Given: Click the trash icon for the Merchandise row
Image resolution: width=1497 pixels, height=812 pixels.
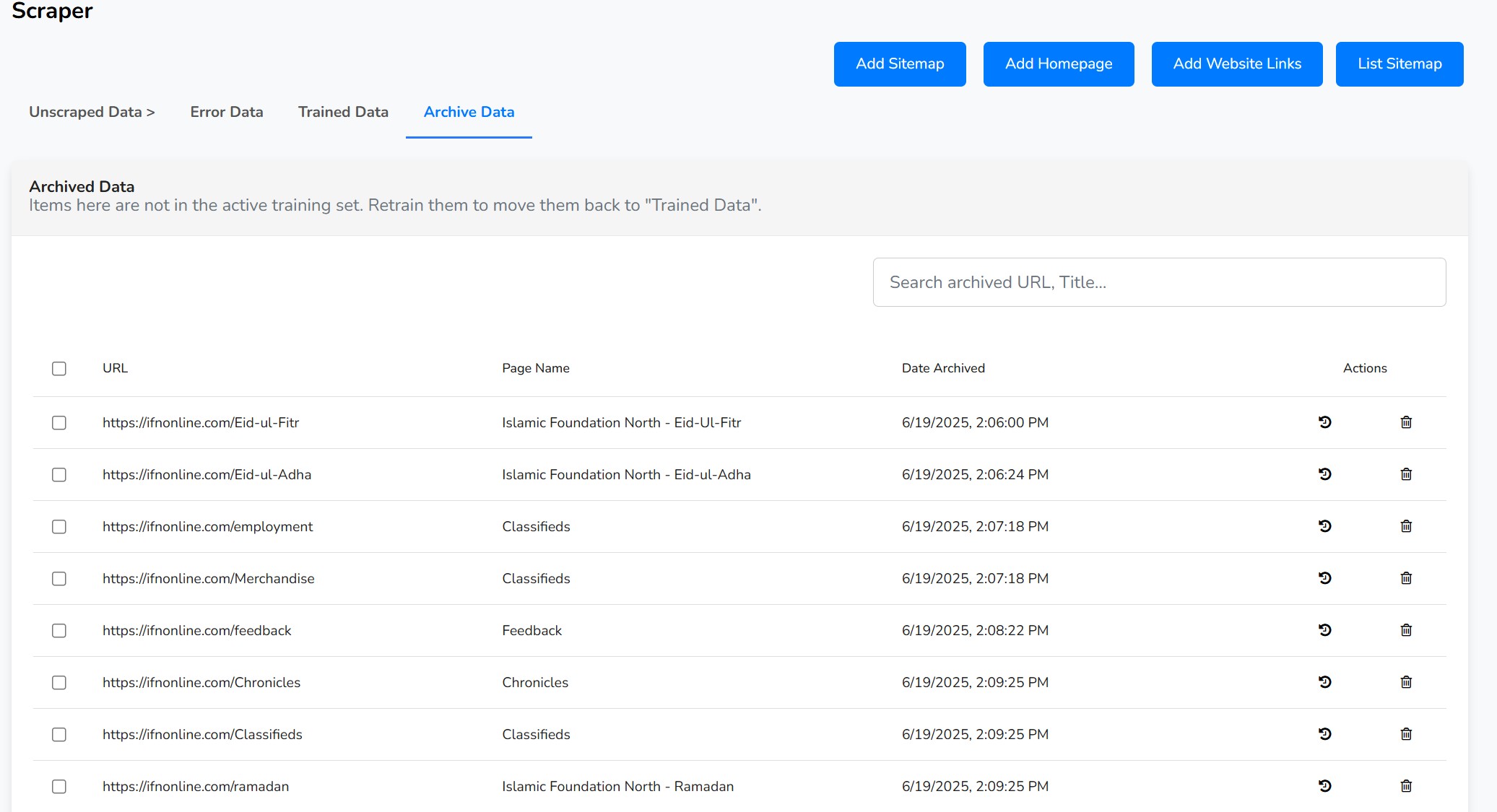Looking at the screenshot, I should pyautogui.click(x=1406, y=578).
